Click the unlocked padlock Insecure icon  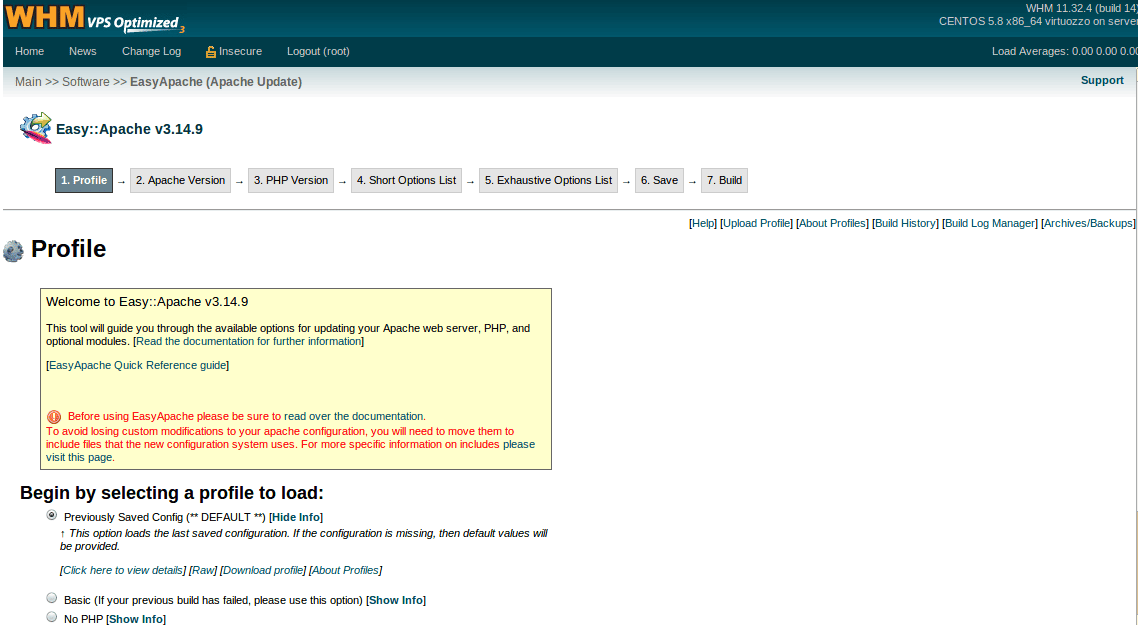[x=210, y=52]
